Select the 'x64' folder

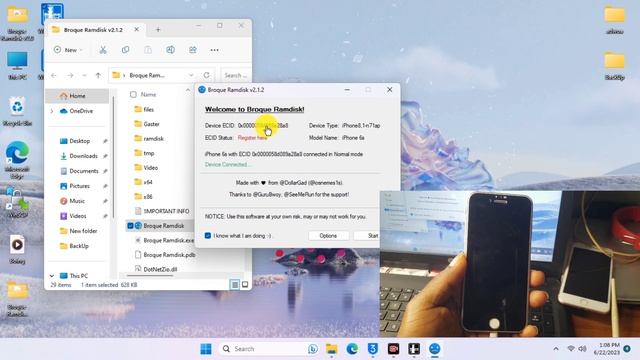tap(148, 182)
